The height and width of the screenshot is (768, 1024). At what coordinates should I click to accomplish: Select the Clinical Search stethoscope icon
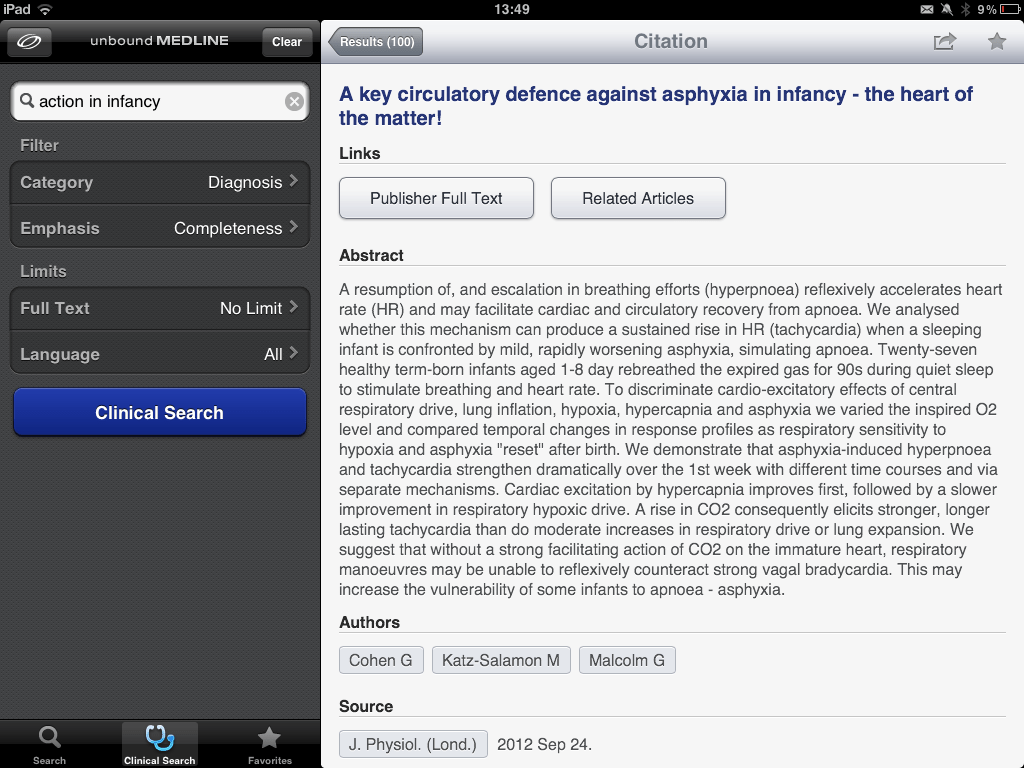[x=158, y=738]
